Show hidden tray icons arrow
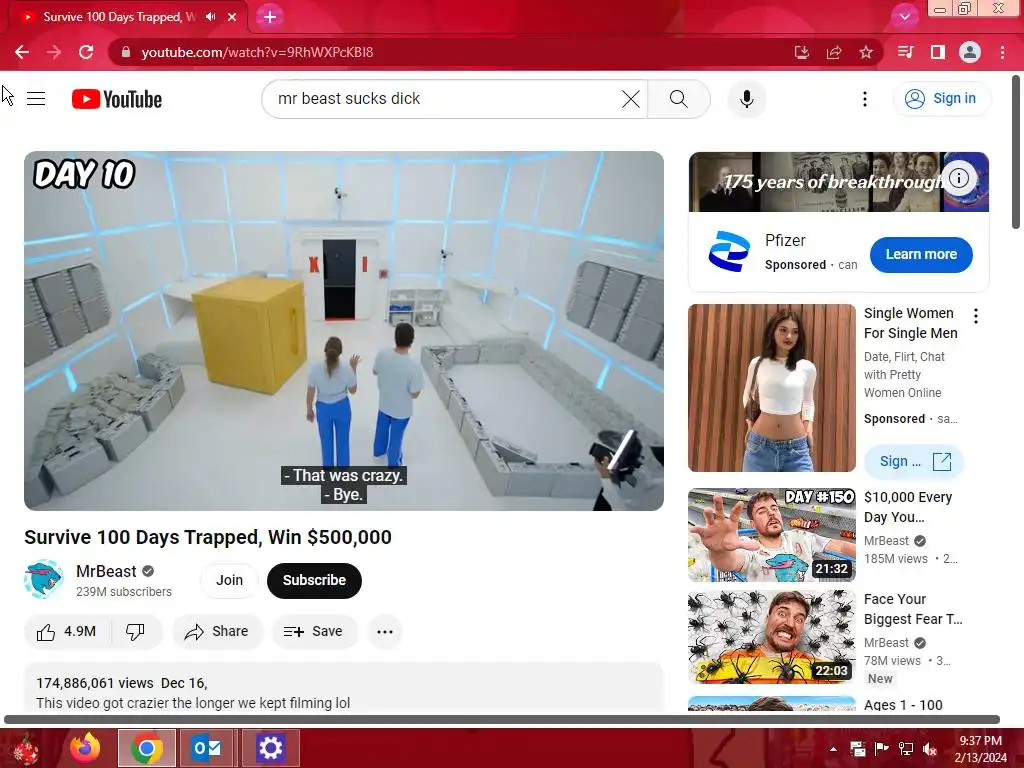The height and width of the screenshot is (768, 1024). click(833, 749)
